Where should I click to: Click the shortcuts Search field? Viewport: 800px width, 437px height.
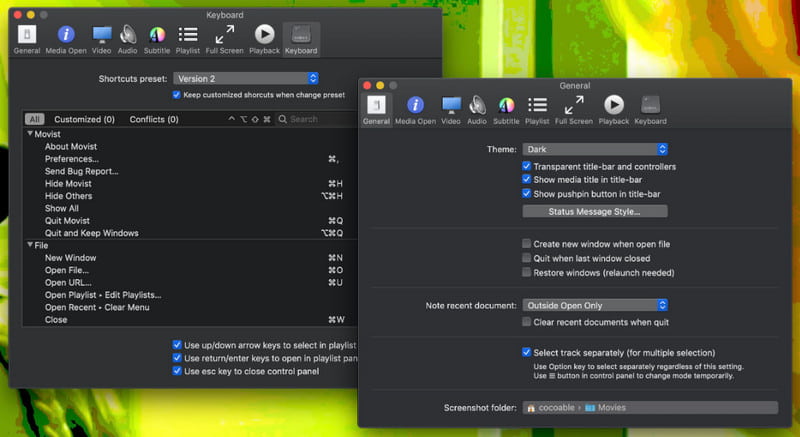click(315, 119)
